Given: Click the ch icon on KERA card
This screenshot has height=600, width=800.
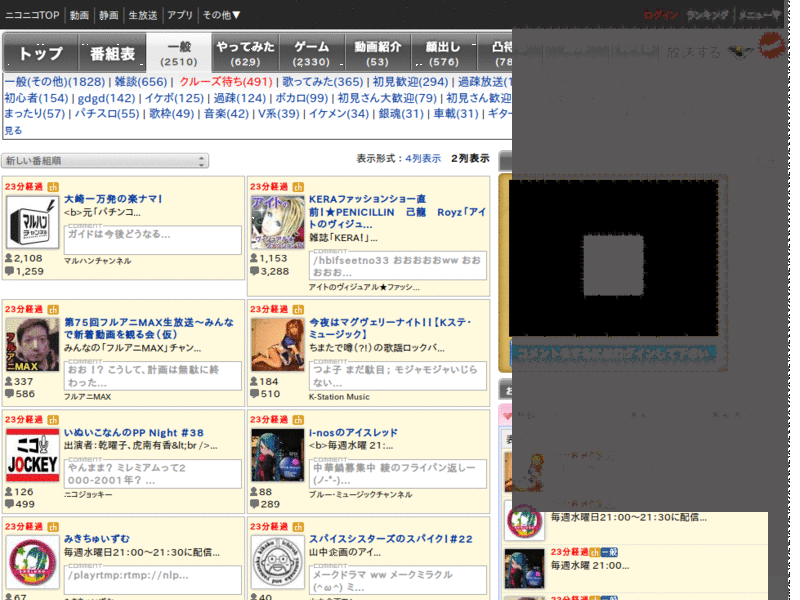Looking at the screenshot, I should coord(298,187).
